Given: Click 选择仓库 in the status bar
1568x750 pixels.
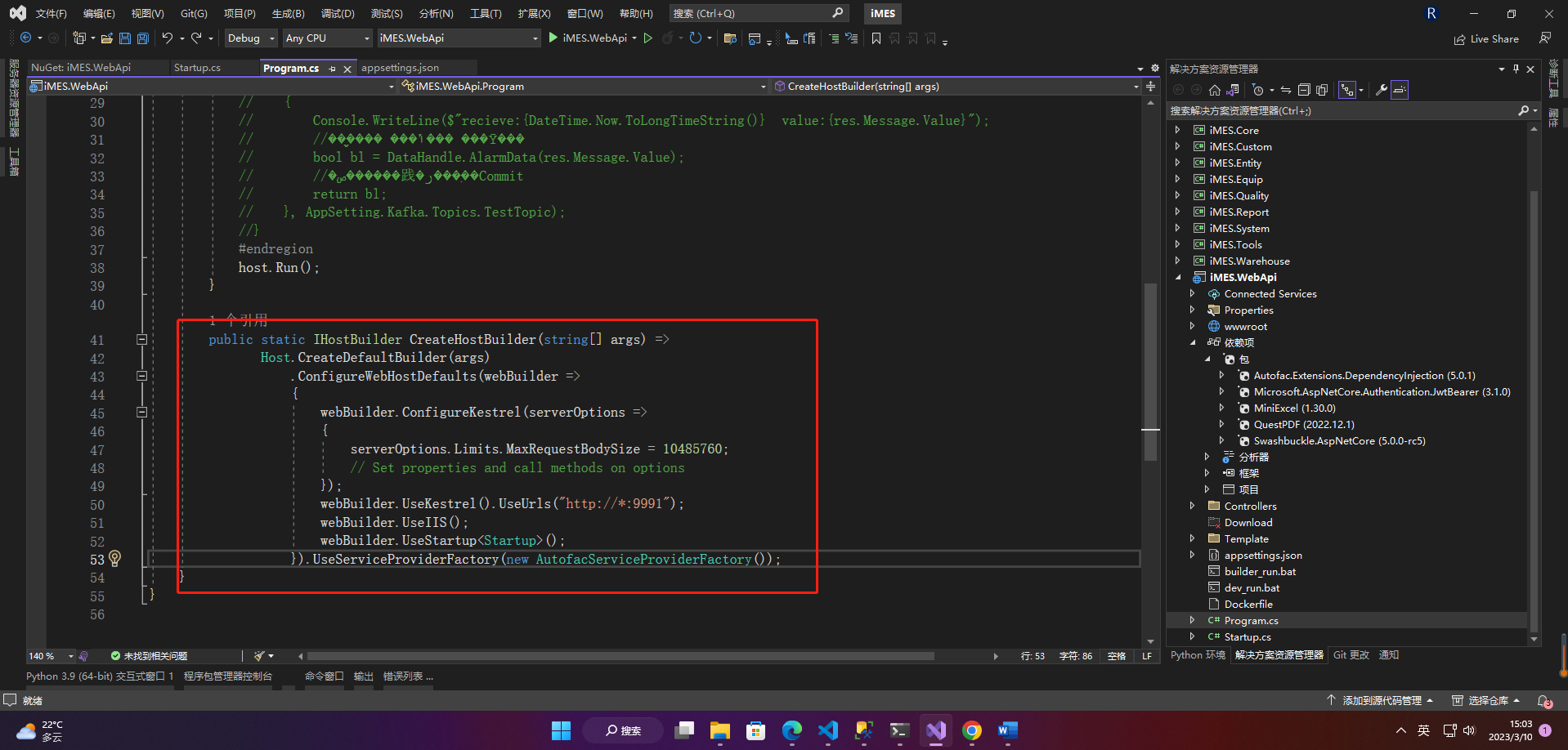Looking at the screenshot, I should tap(1485, 700).
